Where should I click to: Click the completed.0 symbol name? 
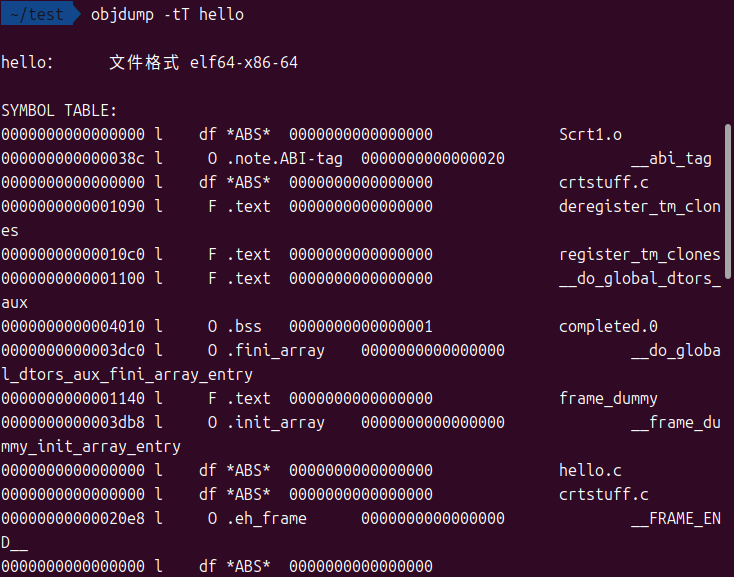point(608,326)
